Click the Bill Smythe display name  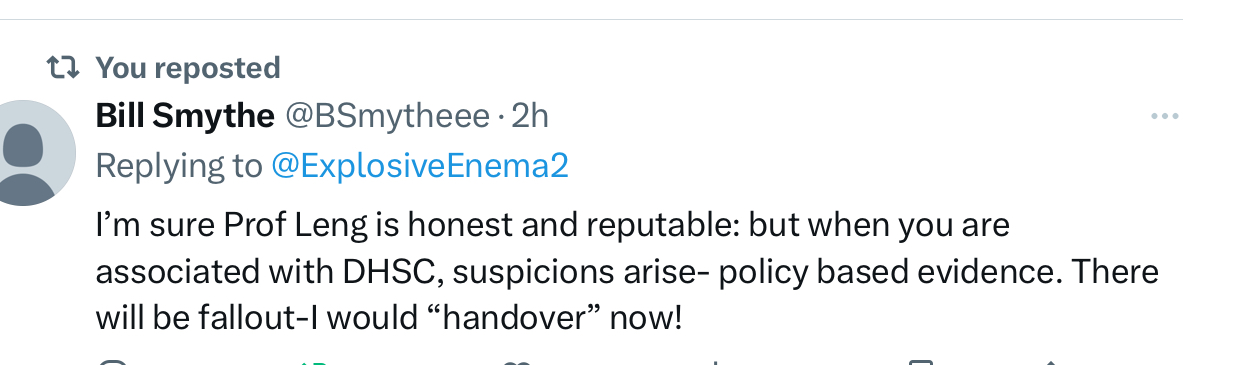(x=185, y=116)
